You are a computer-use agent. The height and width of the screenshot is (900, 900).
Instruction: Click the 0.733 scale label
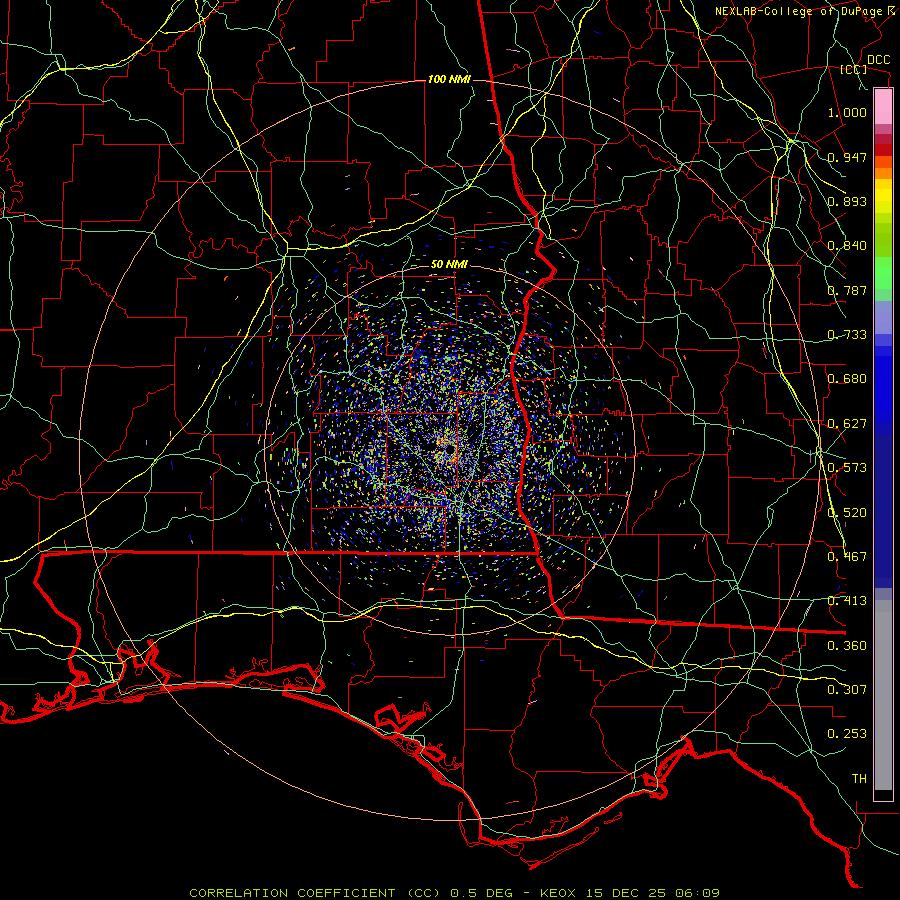(x=847, y=335)
